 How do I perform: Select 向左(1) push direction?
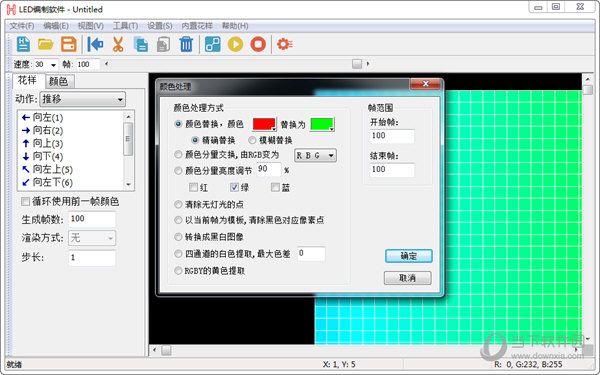[x=42, y=117]
